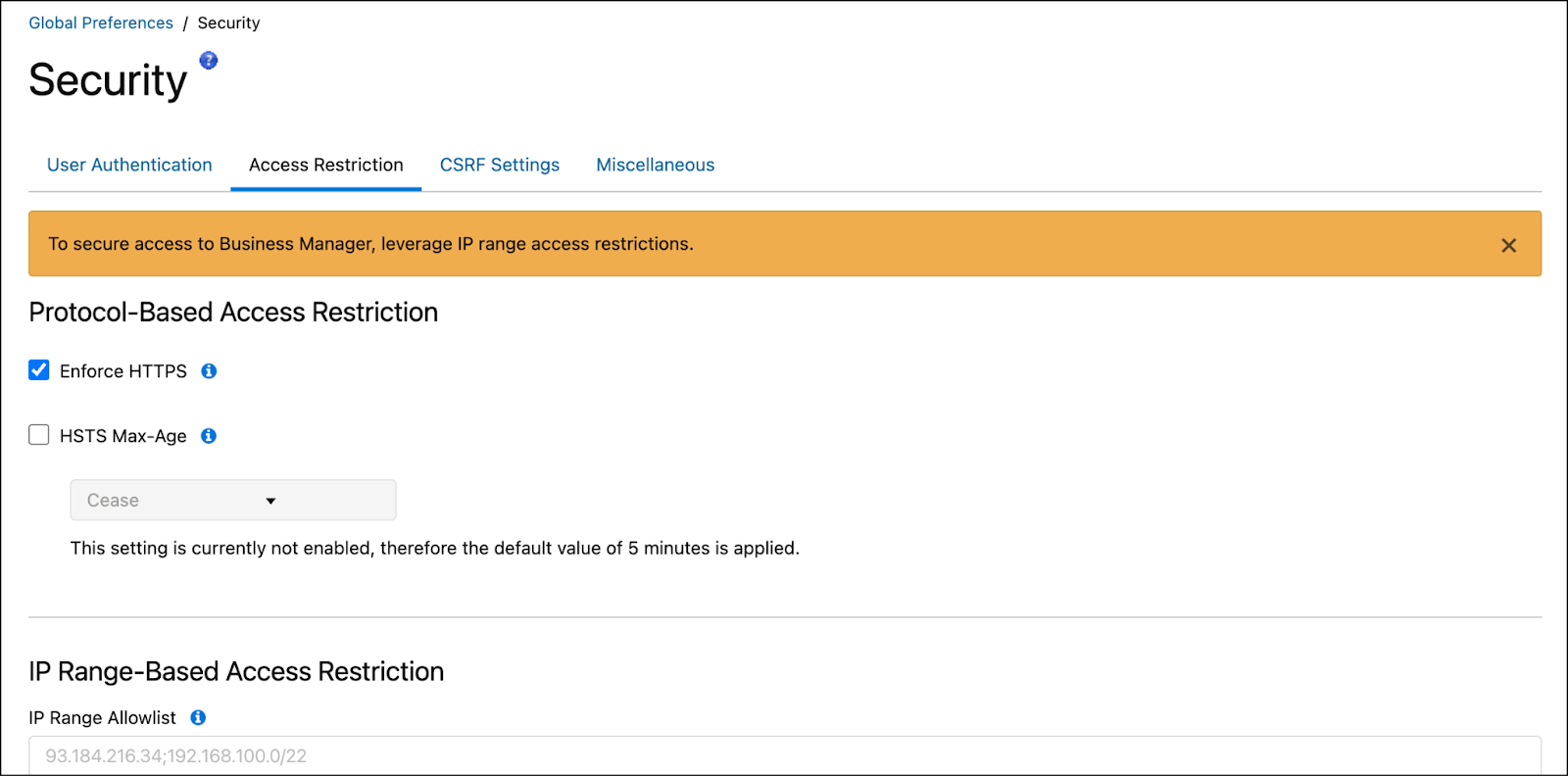Screen dimensions: 1568x776
Task: Open the IP Range Allowlist info icon
Action: click(197, 717)
